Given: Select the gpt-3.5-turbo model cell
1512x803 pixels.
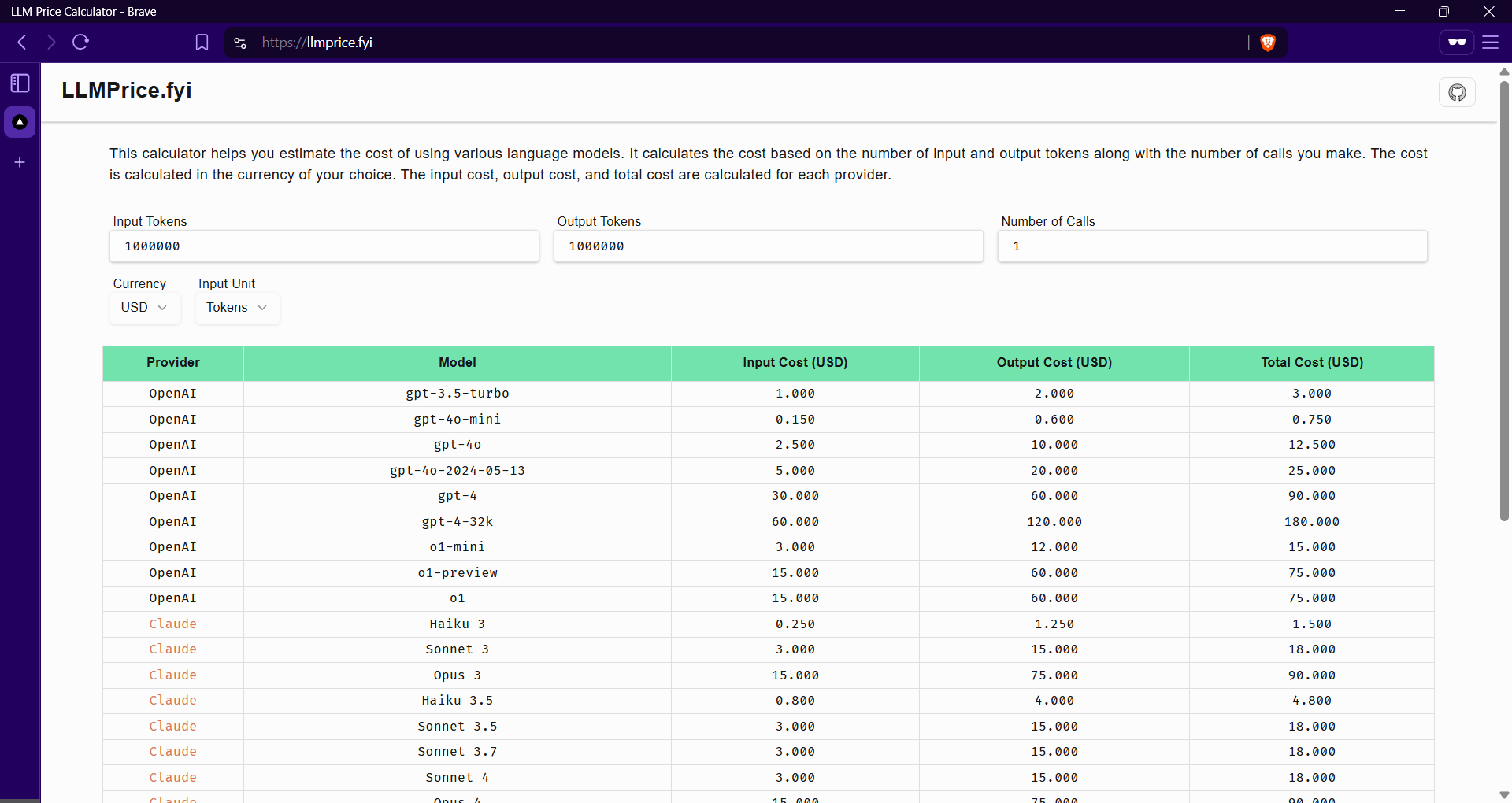Looking at the screenshot, I should coord(458,394).
